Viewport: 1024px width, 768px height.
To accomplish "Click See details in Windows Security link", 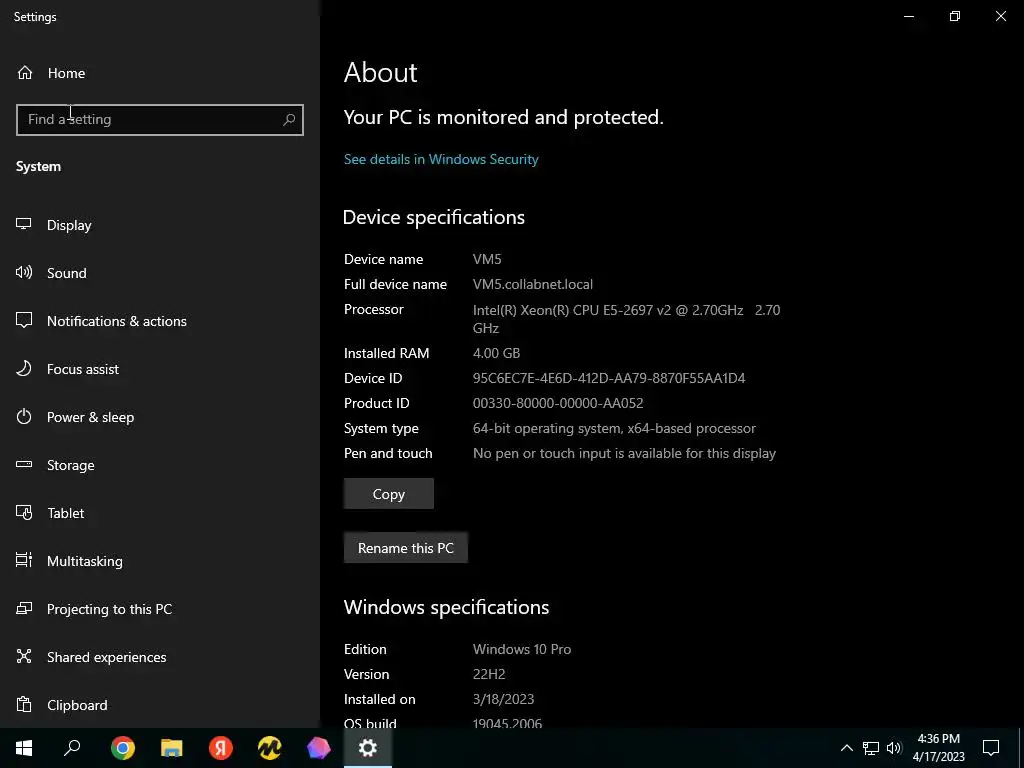I will click(441, 159).
